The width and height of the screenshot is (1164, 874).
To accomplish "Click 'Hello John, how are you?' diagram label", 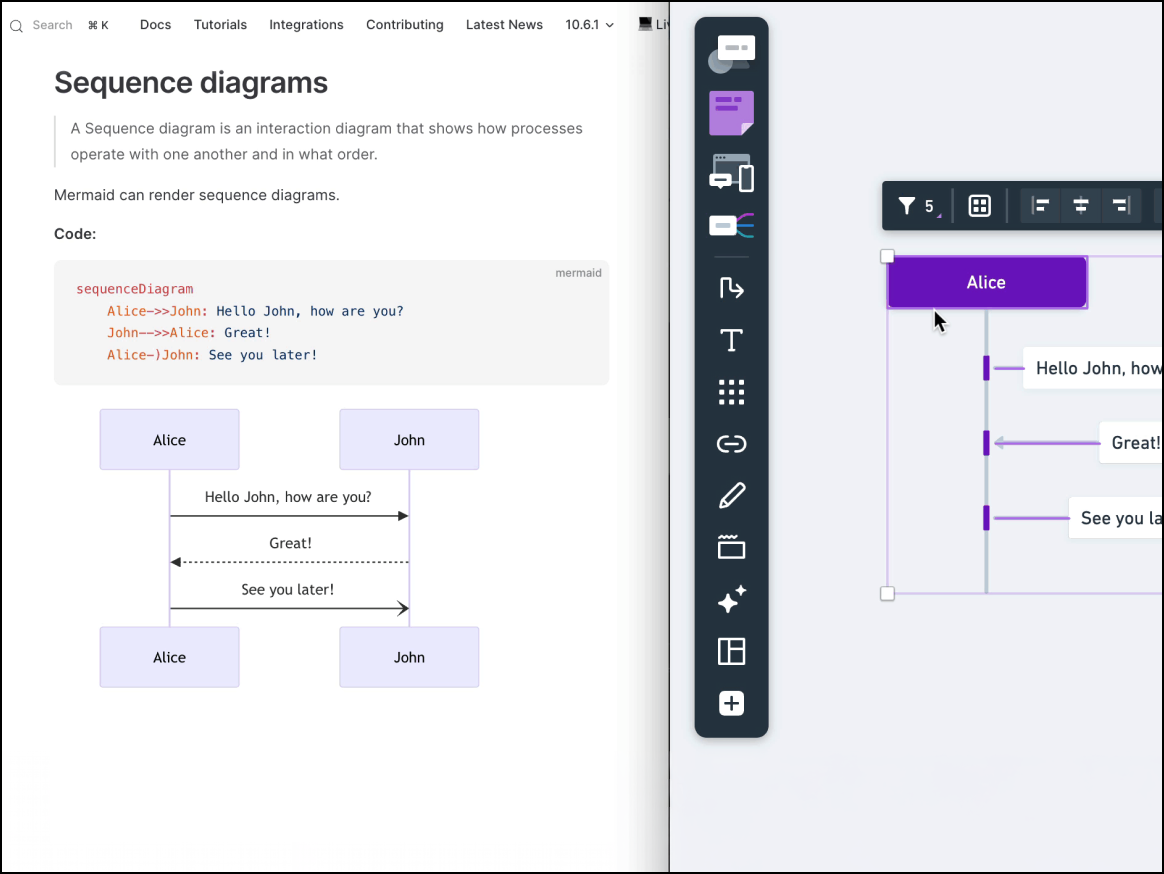I will point(288,497).
